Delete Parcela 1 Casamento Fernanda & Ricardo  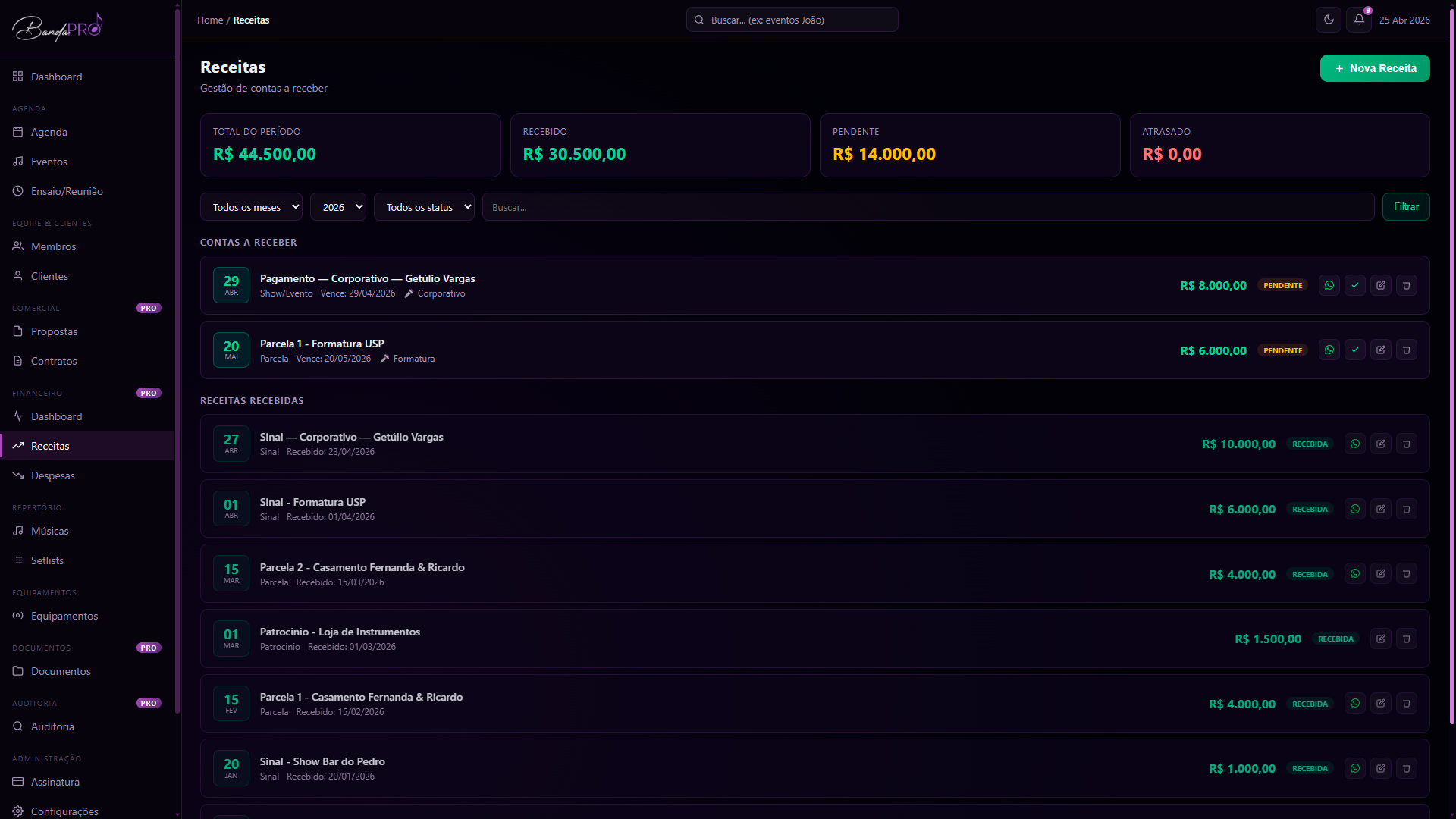(x=1407, y=703)
